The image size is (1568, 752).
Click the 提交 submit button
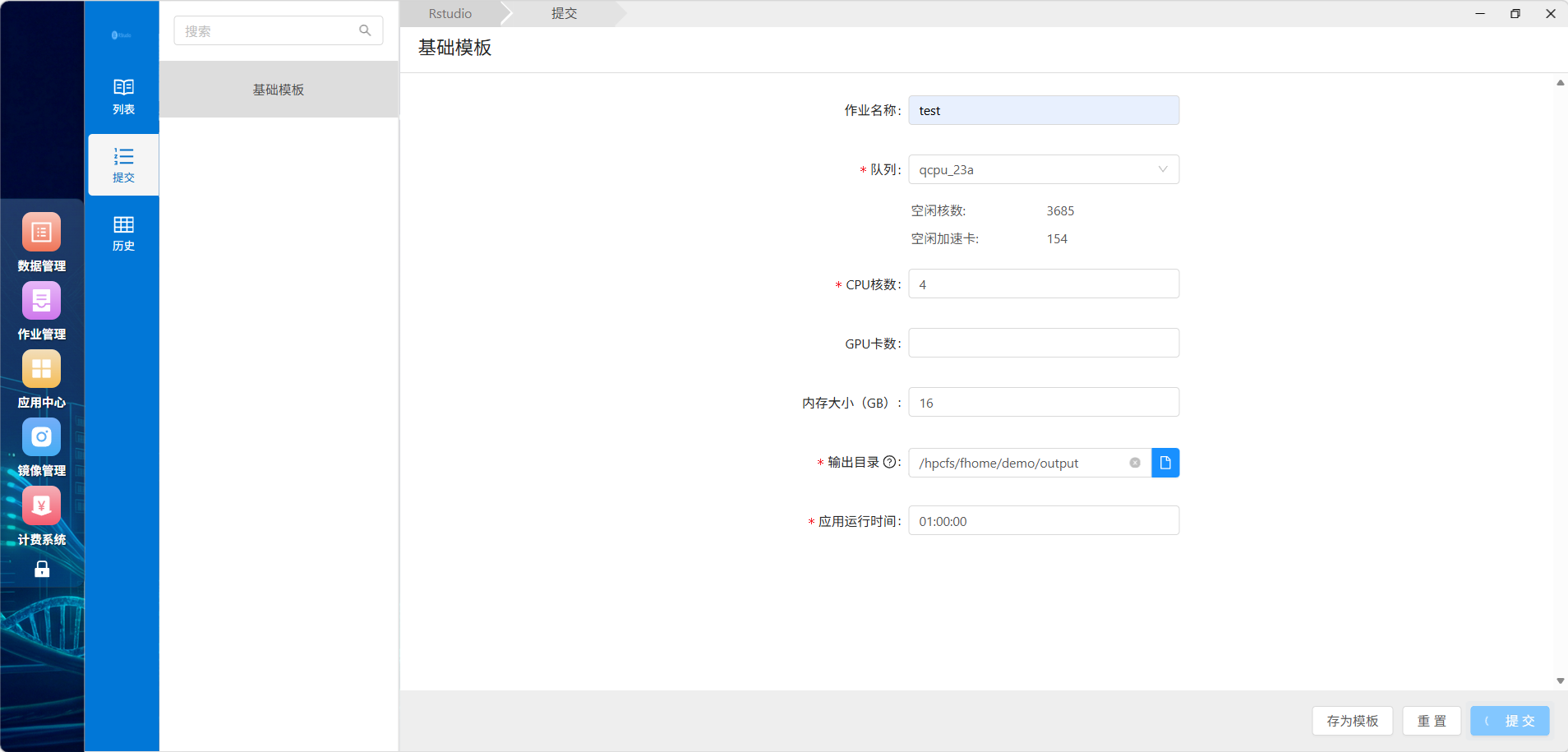[x=1510, y=721]
